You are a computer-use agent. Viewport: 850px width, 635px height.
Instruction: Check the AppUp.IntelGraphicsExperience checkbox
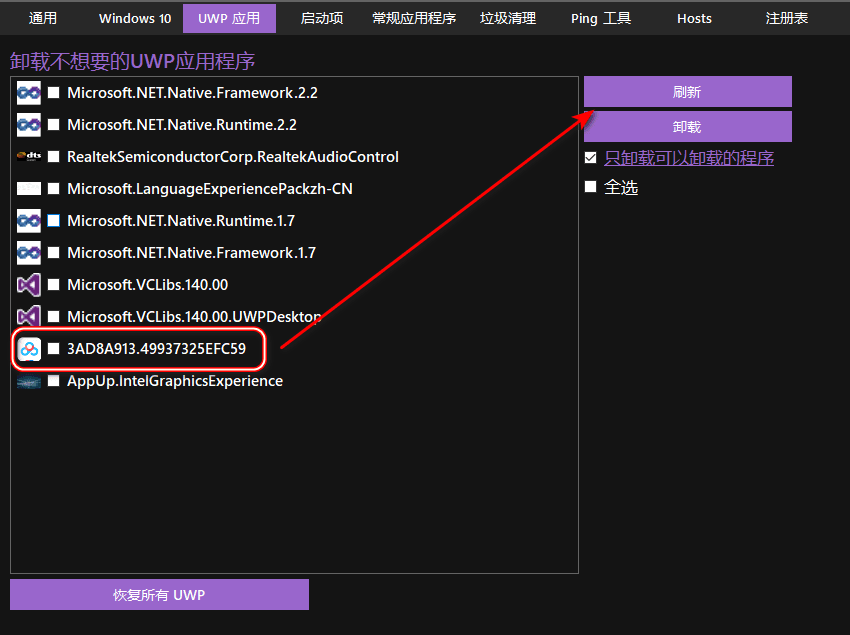[x=53, y=380]
